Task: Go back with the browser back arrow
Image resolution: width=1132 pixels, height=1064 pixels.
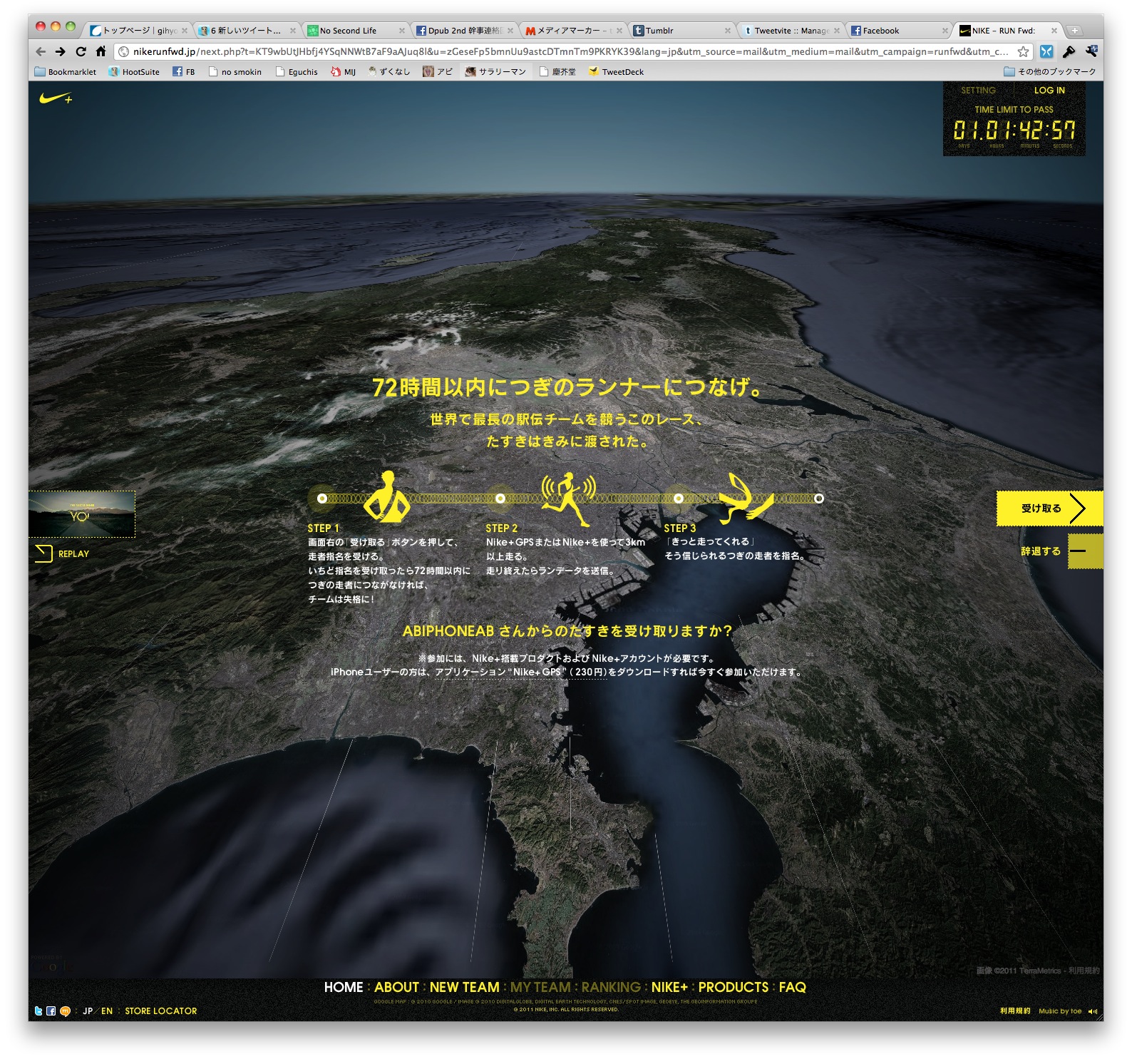Action: [x=41, y=51]
